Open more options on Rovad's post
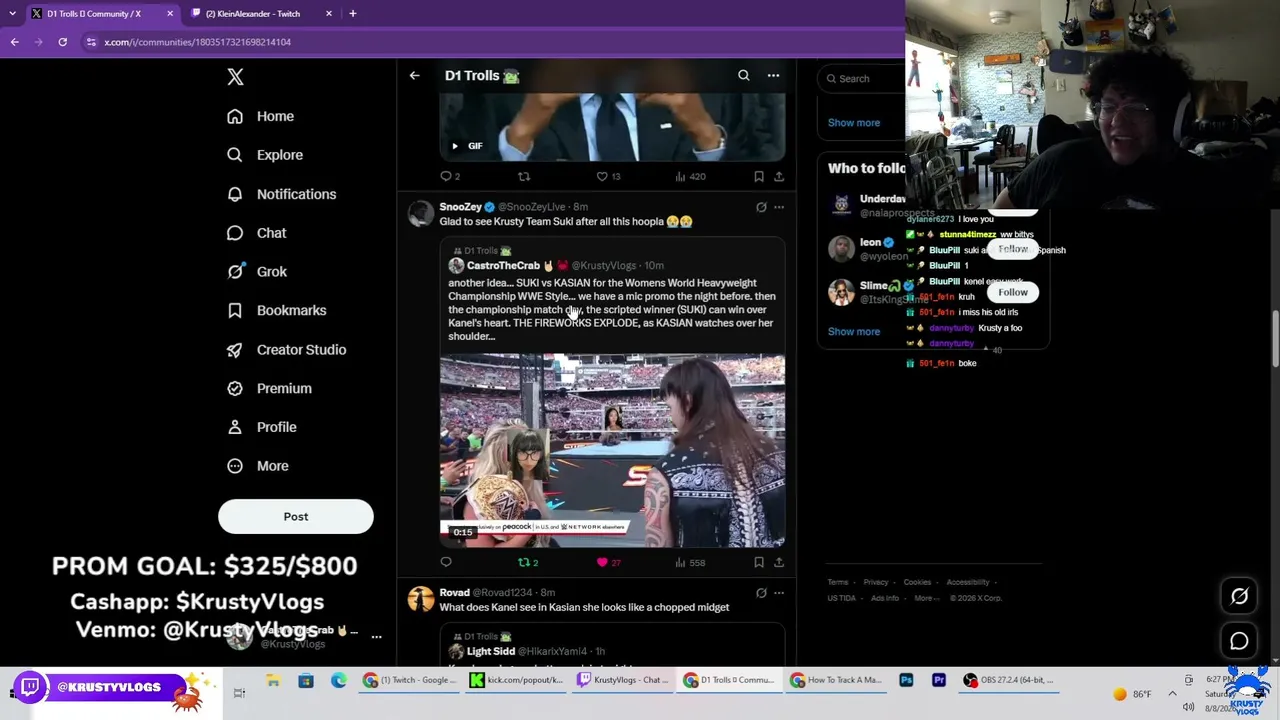The width and height of the screenshot is (1280, 720). [779, 593]
